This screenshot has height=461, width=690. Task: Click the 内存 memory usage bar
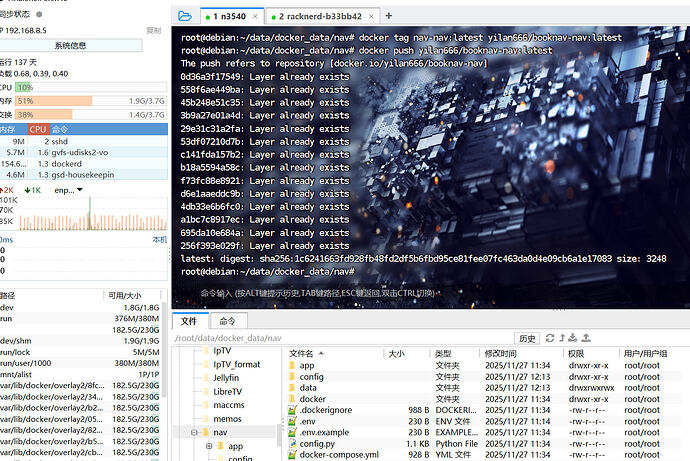[x=91, y=101]
